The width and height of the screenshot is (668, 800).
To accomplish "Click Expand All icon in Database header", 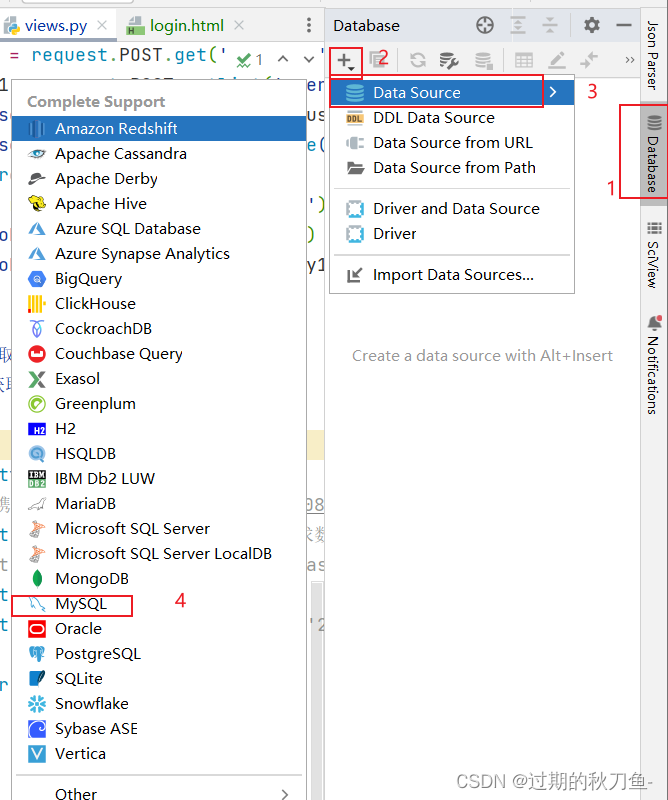I will tap(517, 25).
